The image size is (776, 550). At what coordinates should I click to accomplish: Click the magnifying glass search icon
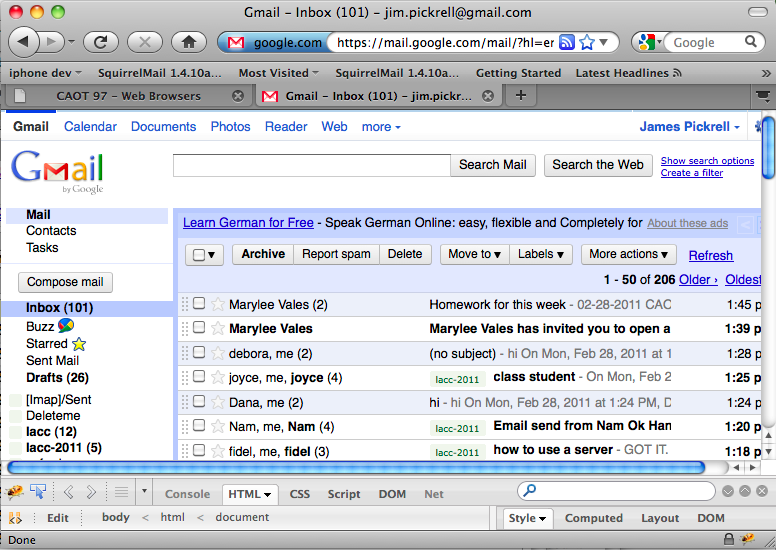751,42
